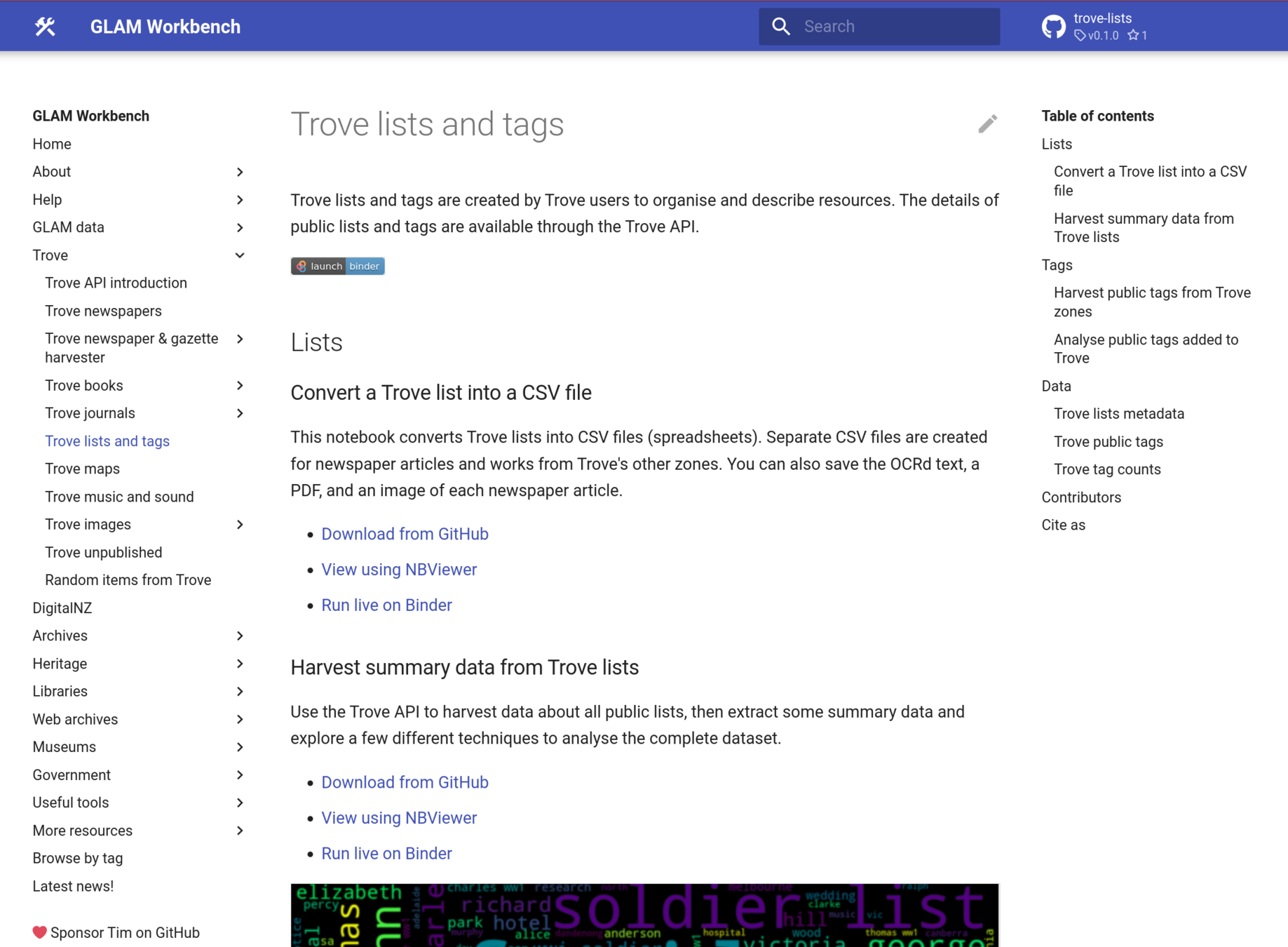
Task: Click the launch binder badge
Action: tap(337, 266)
